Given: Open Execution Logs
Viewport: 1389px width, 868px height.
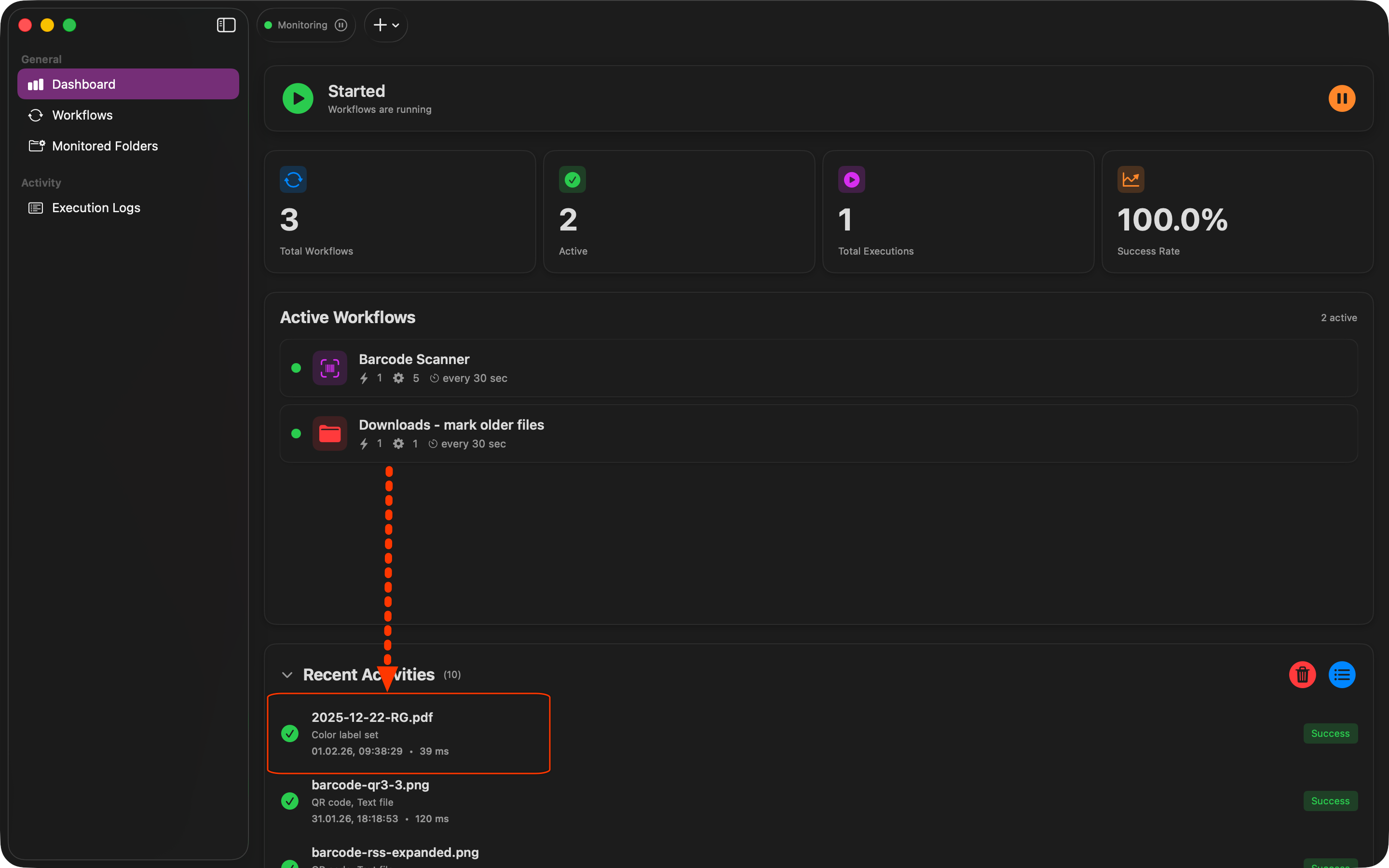Looking at the screenshot, I should click(128, 208).
